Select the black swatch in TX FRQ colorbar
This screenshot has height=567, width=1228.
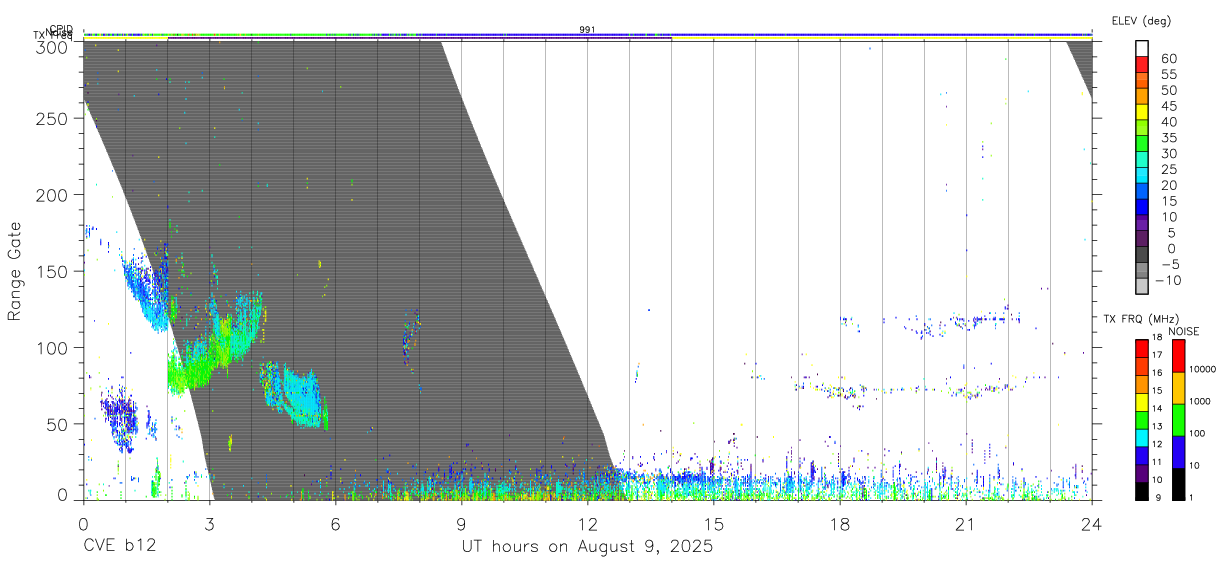click(1142, 492)
